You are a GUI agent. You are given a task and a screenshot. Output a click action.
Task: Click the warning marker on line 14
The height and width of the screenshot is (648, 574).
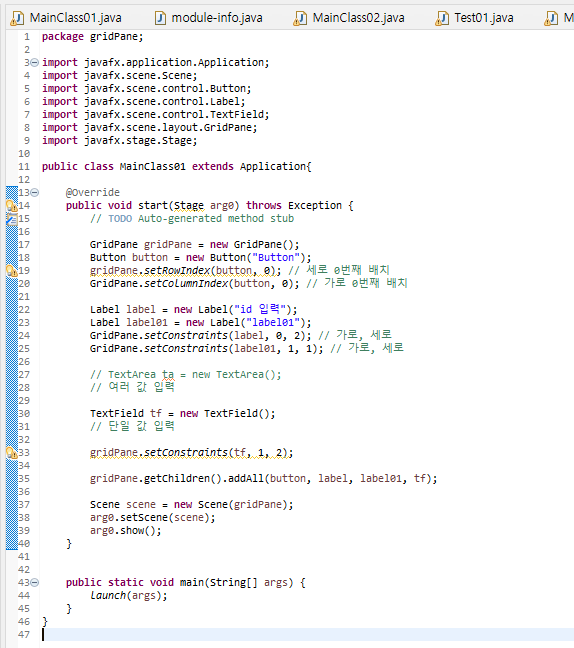tap(12, 205)
